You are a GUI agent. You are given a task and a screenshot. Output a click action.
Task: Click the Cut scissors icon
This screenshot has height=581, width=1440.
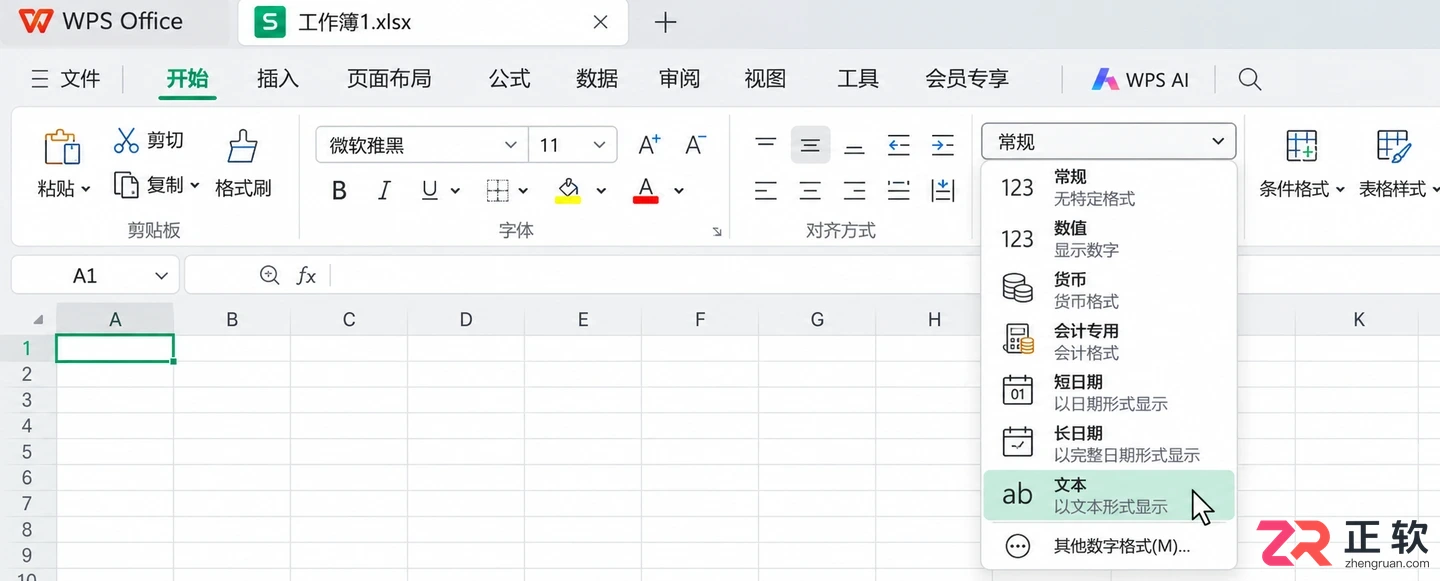click(126, 140)
